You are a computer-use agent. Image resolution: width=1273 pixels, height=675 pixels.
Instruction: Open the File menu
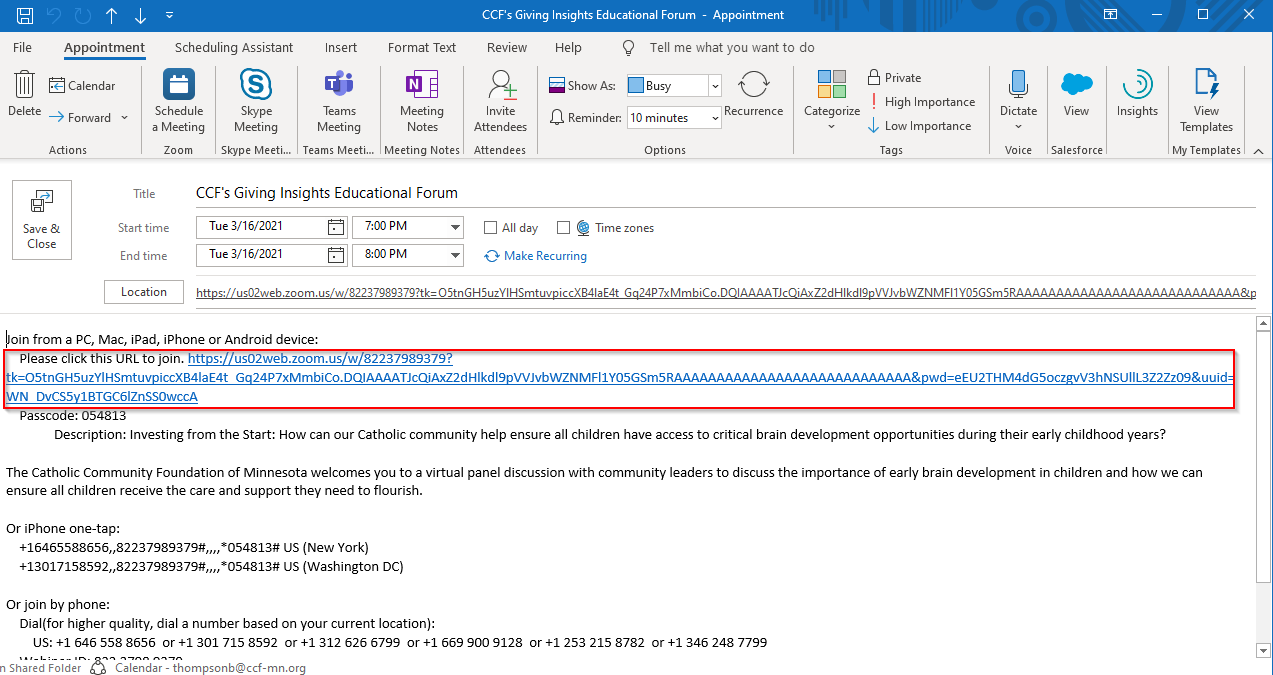point(22,47)
